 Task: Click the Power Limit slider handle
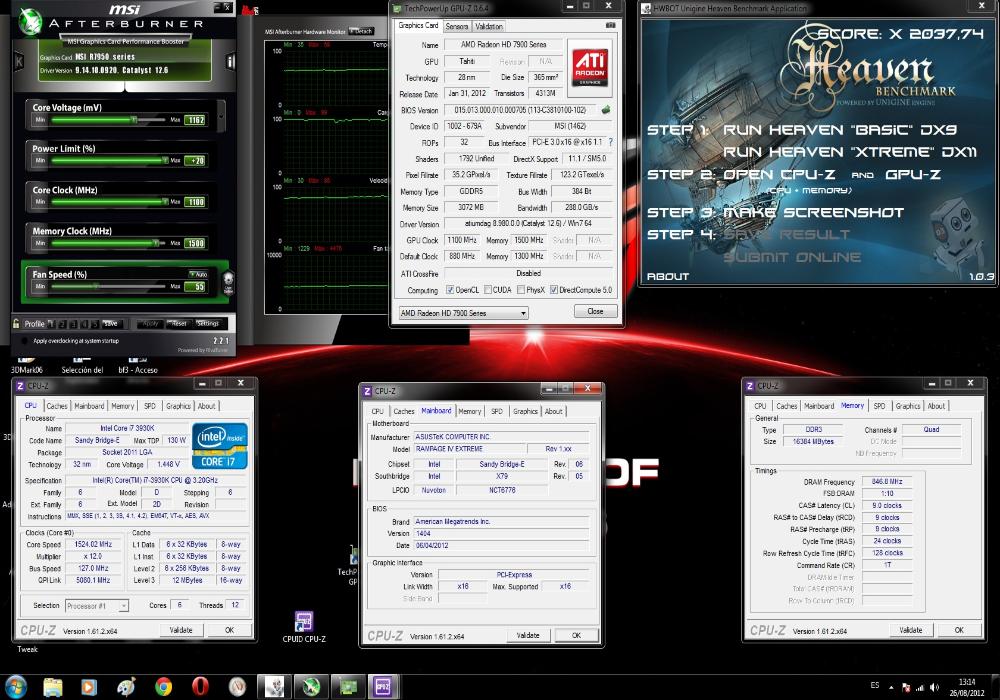[165, 160]
